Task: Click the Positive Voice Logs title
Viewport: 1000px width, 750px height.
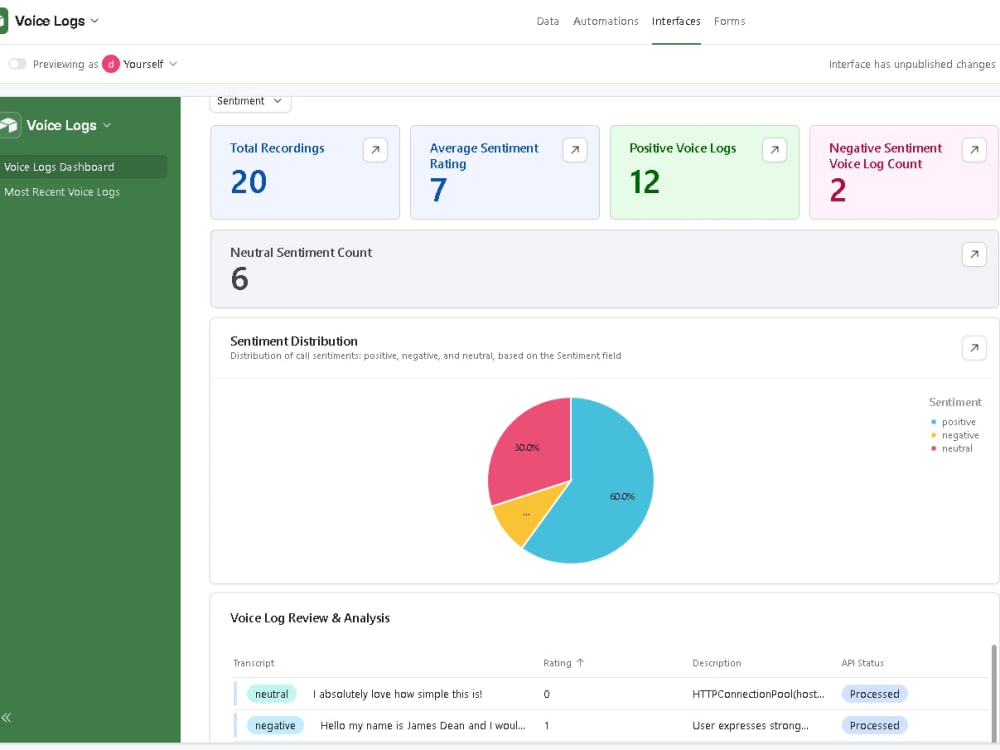Action: click(x=682, y=148)
